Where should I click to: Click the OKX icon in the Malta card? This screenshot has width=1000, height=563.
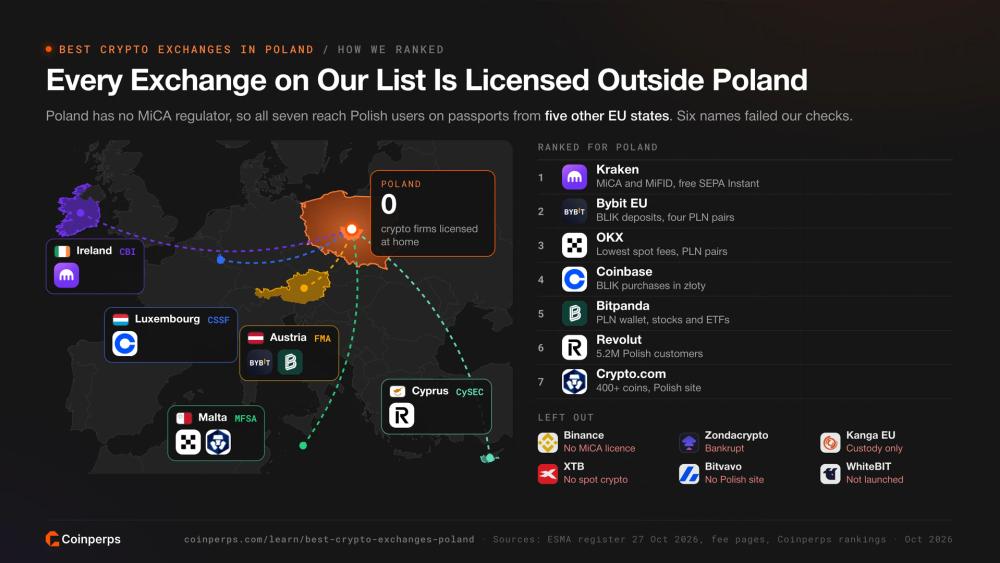[188, 442]
